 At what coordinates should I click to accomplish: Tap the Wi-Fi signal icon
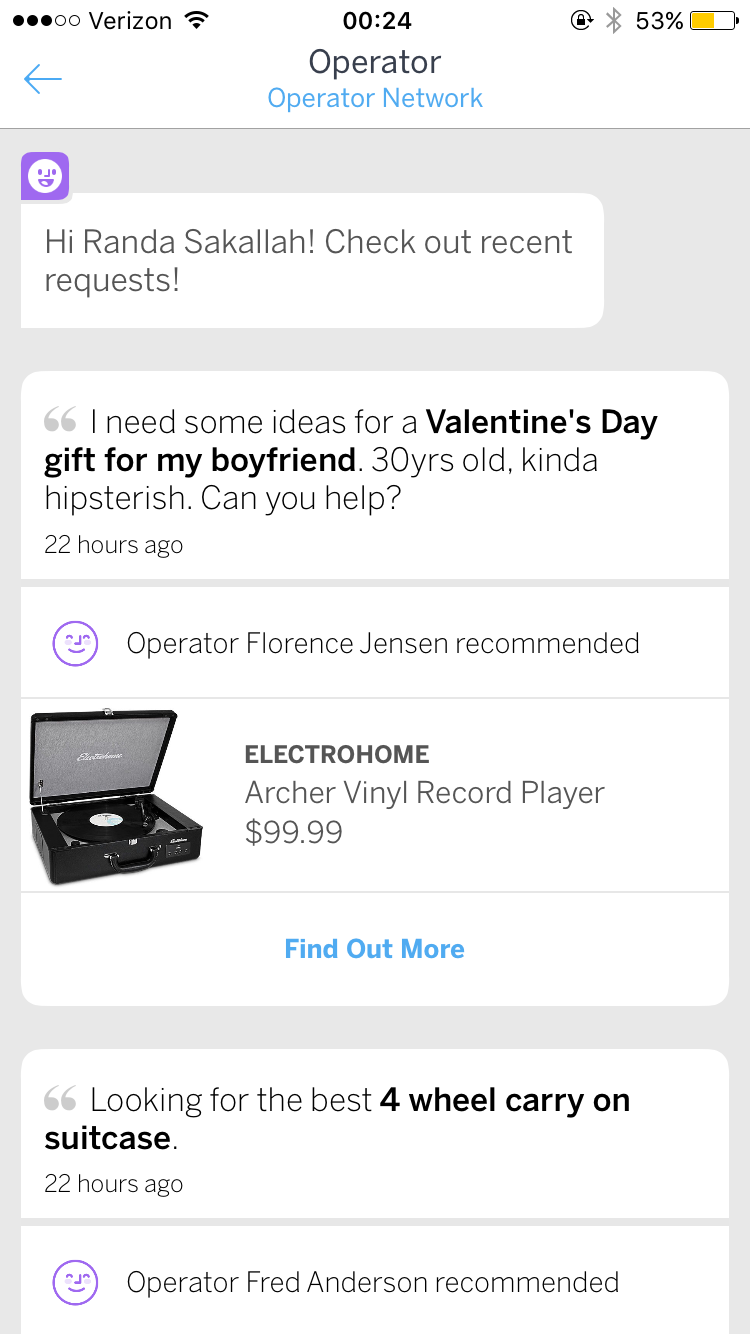click(197, 20)
